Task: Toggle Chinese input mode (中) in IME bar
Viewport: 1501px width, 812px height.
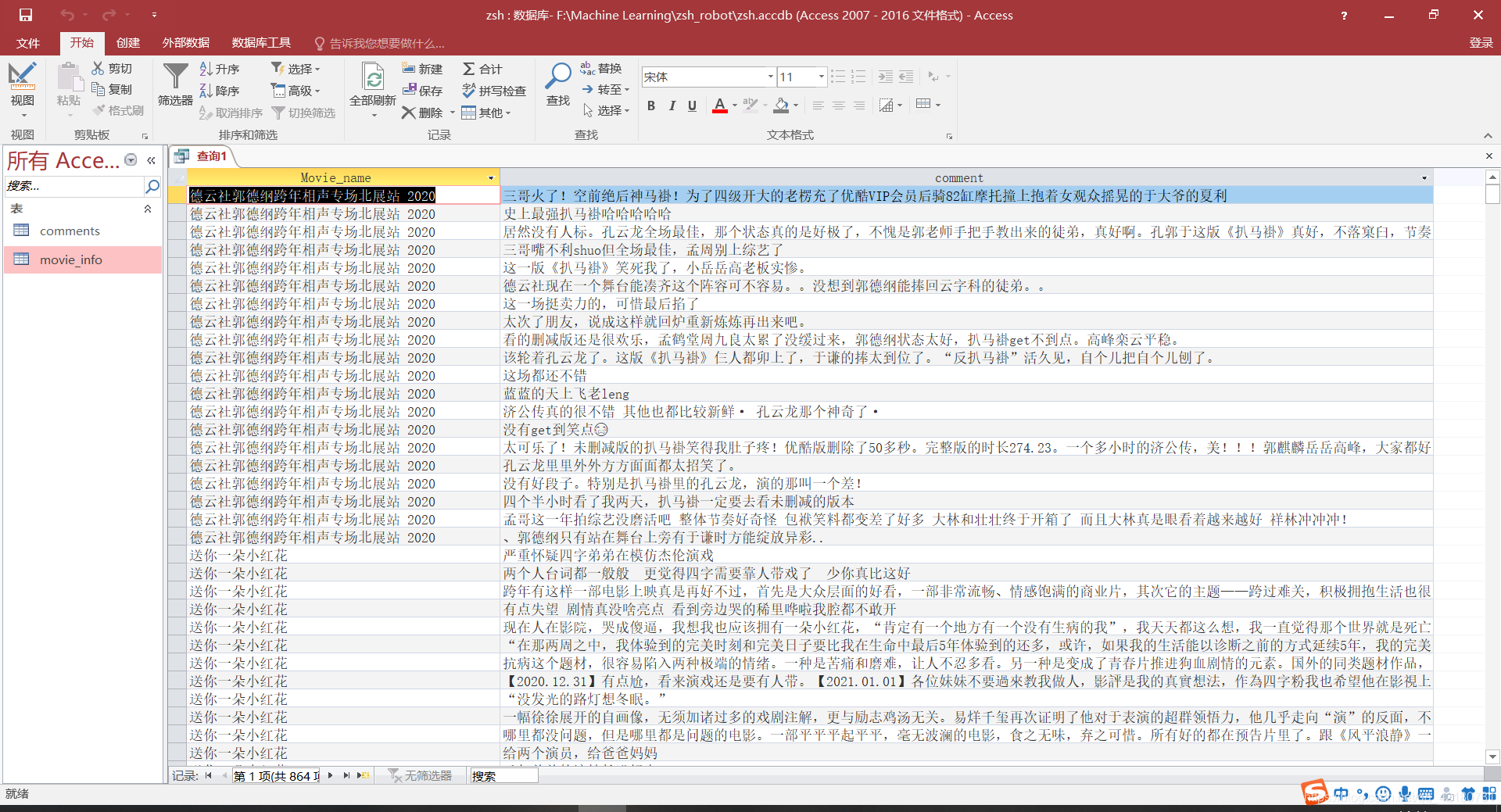Action: tap(1342, 793)
